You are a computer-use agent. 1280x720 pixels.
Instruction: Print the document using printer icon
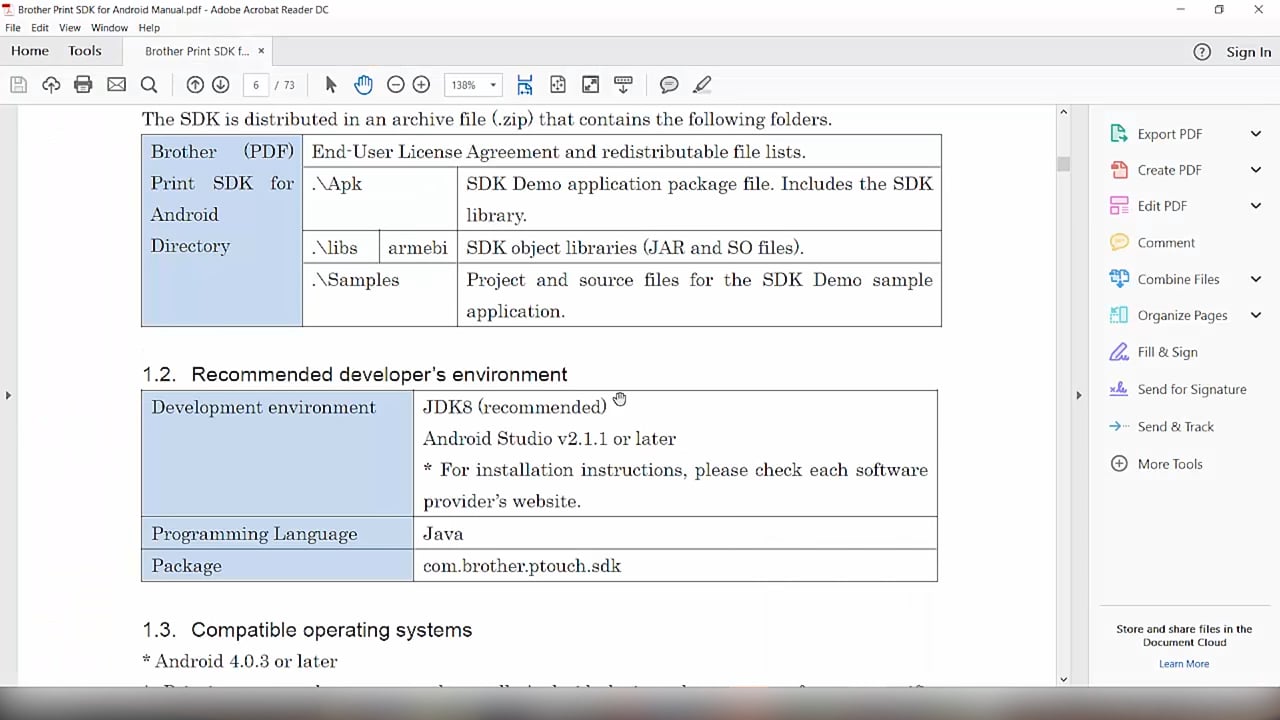coord(83,85)
